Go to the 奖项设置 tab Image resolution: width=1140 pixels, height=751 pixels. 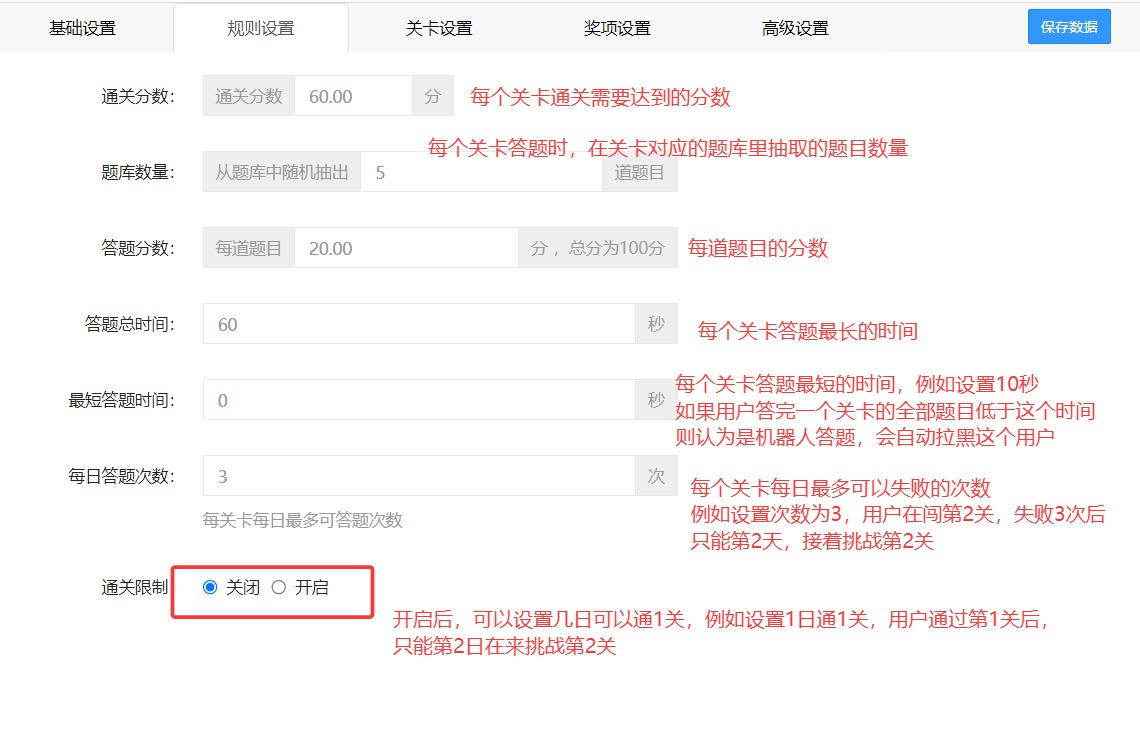click(617, 28)
